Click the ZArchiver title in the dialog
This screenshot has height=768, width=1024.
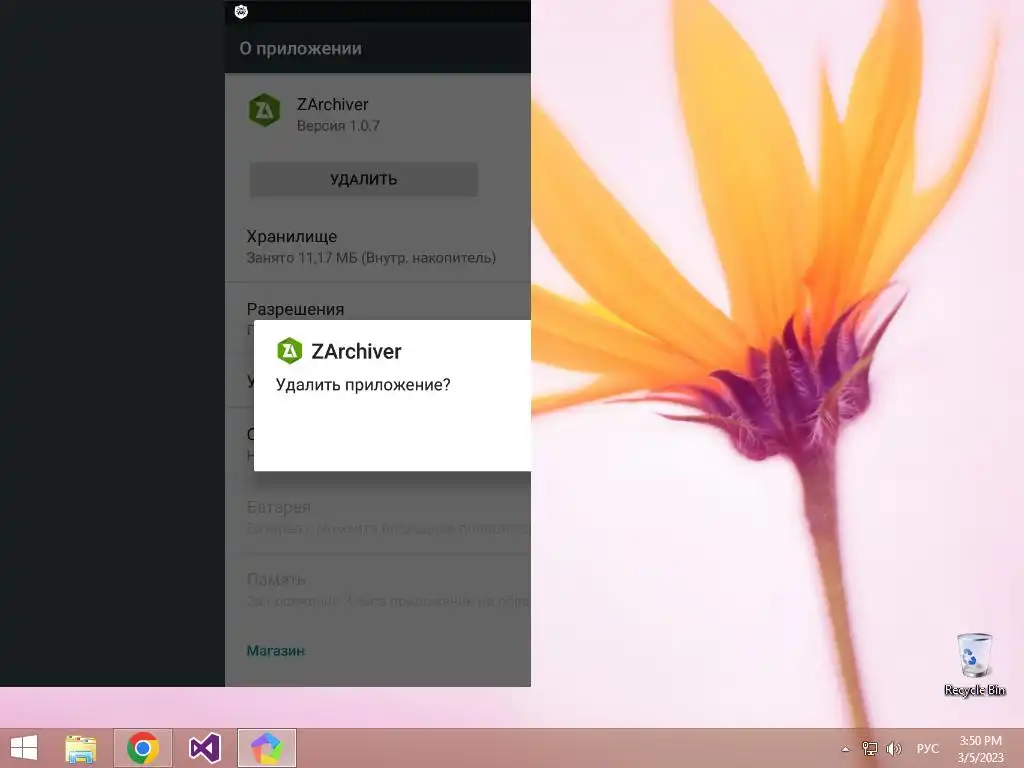(357, 351)
